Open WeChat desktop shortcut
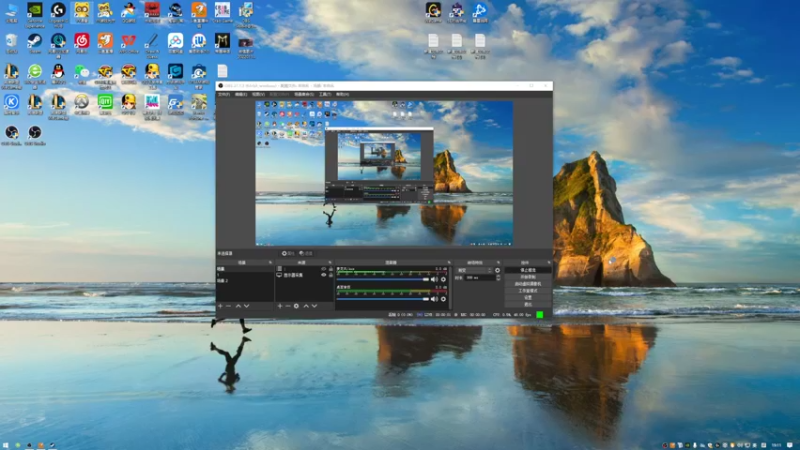This screenshot has width=800, height=450. click(82, 74)
